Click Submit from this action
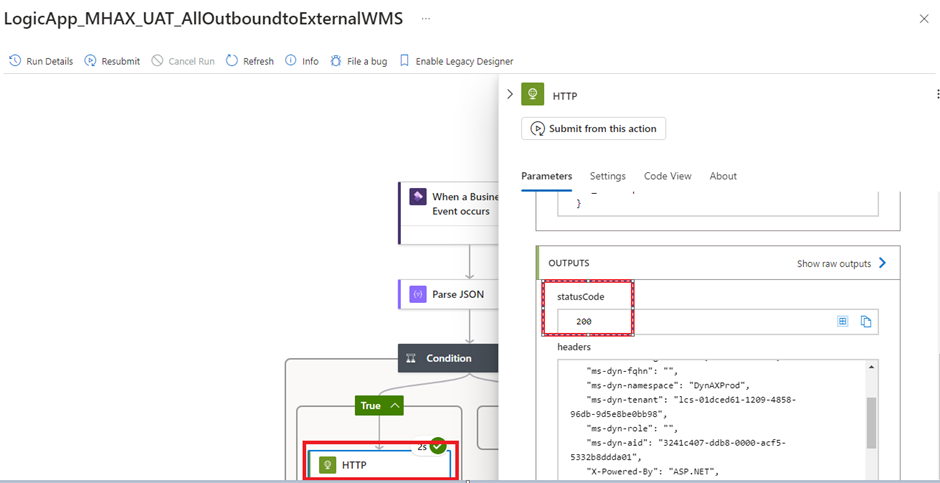The image size is (940, 483). point(593,128)
